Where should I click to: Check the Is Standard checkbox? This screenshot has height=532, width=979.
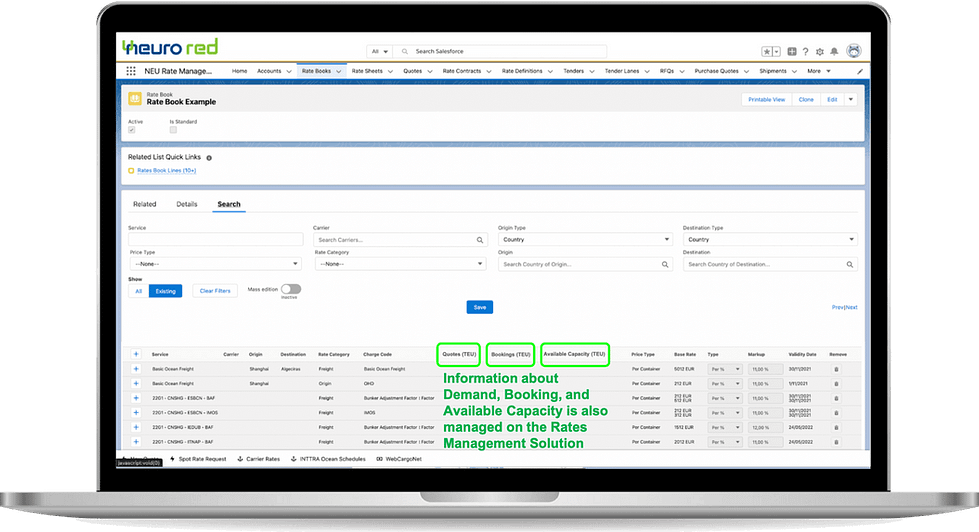173,130
